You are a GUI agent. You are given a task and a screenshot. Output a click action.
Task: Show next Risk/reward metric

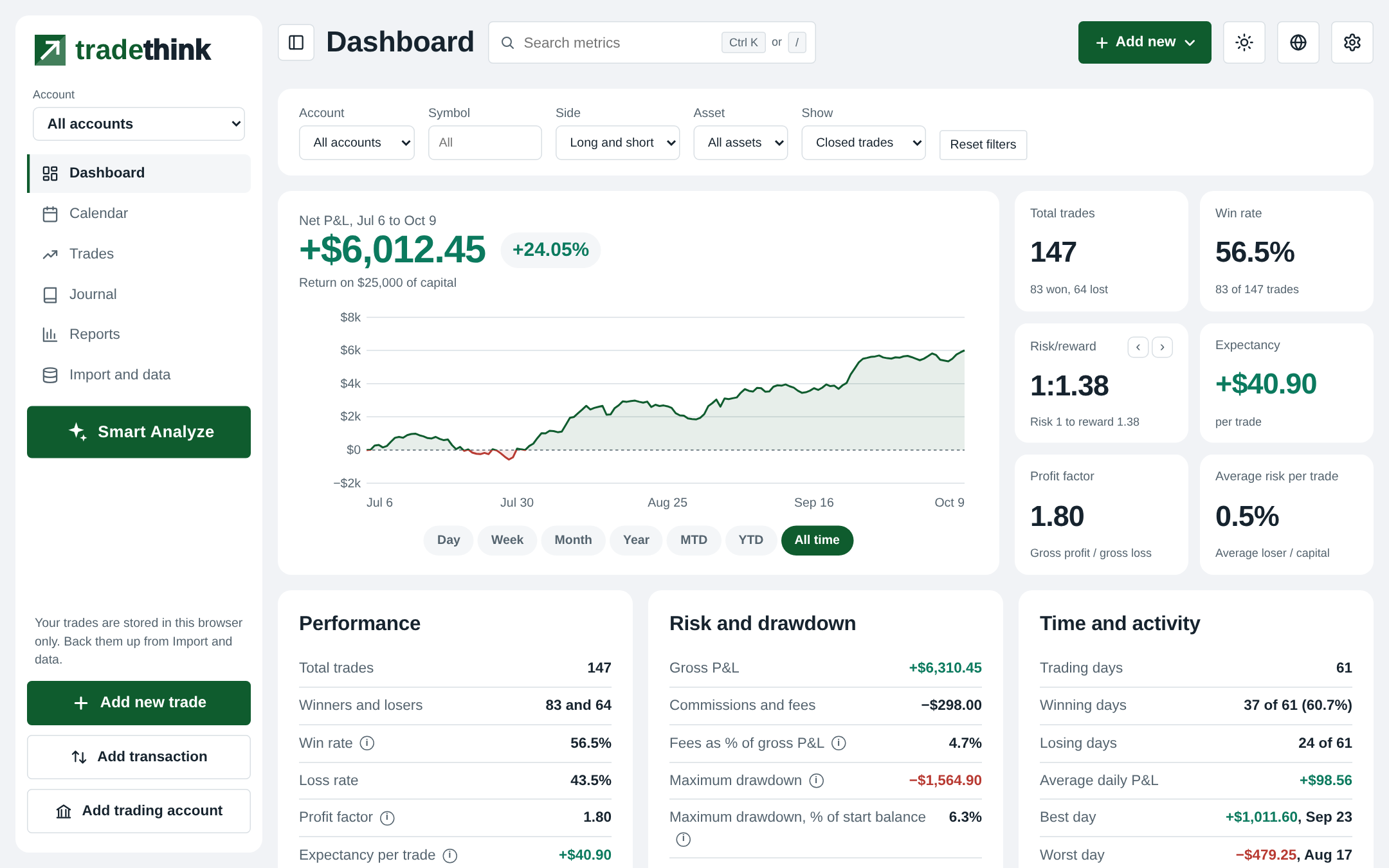[x=1162, y=347]
